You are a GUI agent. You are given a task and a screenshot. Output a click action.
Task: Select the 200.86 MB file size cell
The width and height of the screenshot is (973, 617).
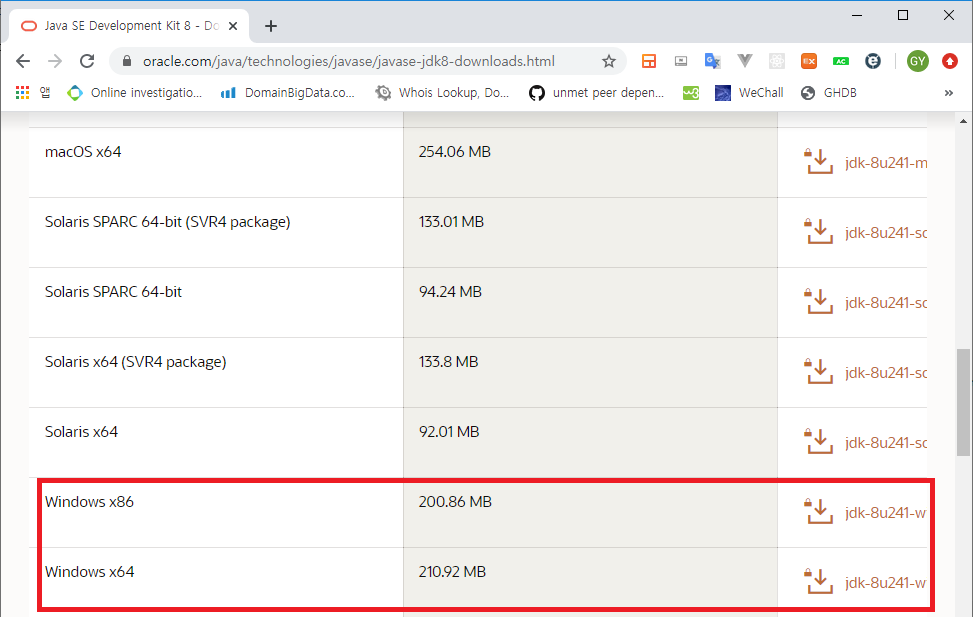pos(455,502)
